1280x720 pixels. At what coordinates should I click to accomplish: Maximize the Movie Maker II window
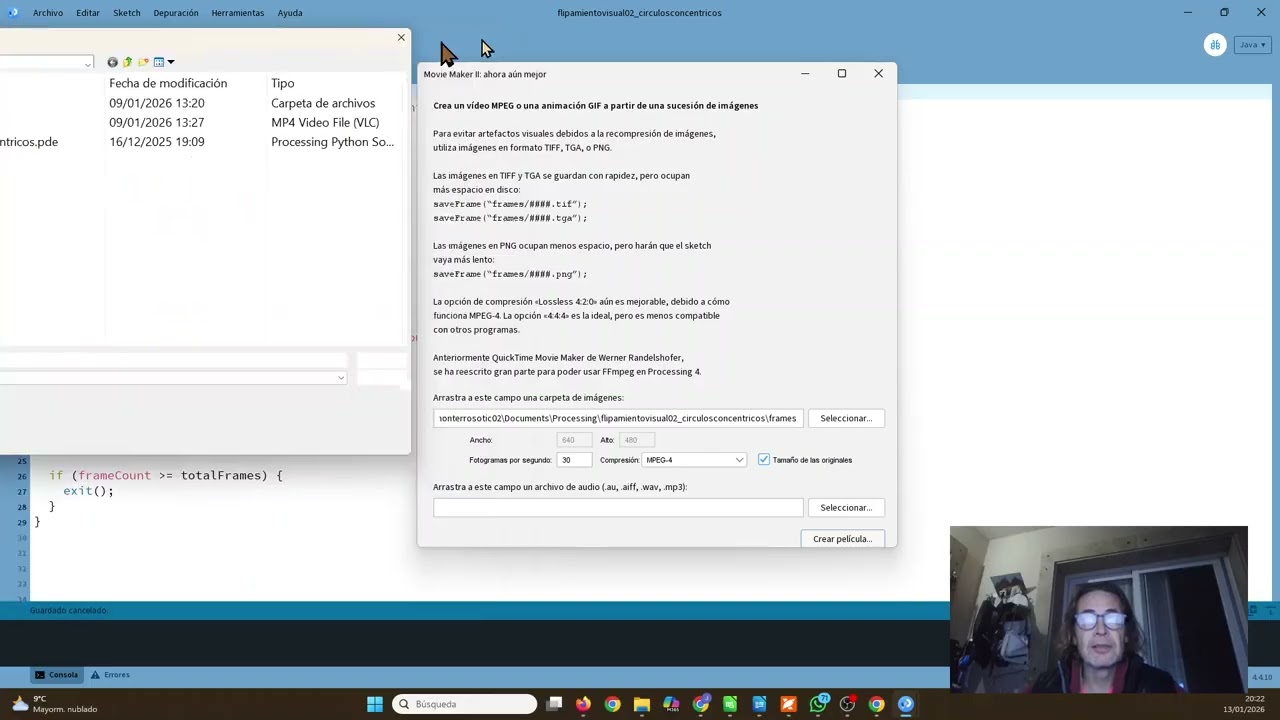click(x=842, y=73)
